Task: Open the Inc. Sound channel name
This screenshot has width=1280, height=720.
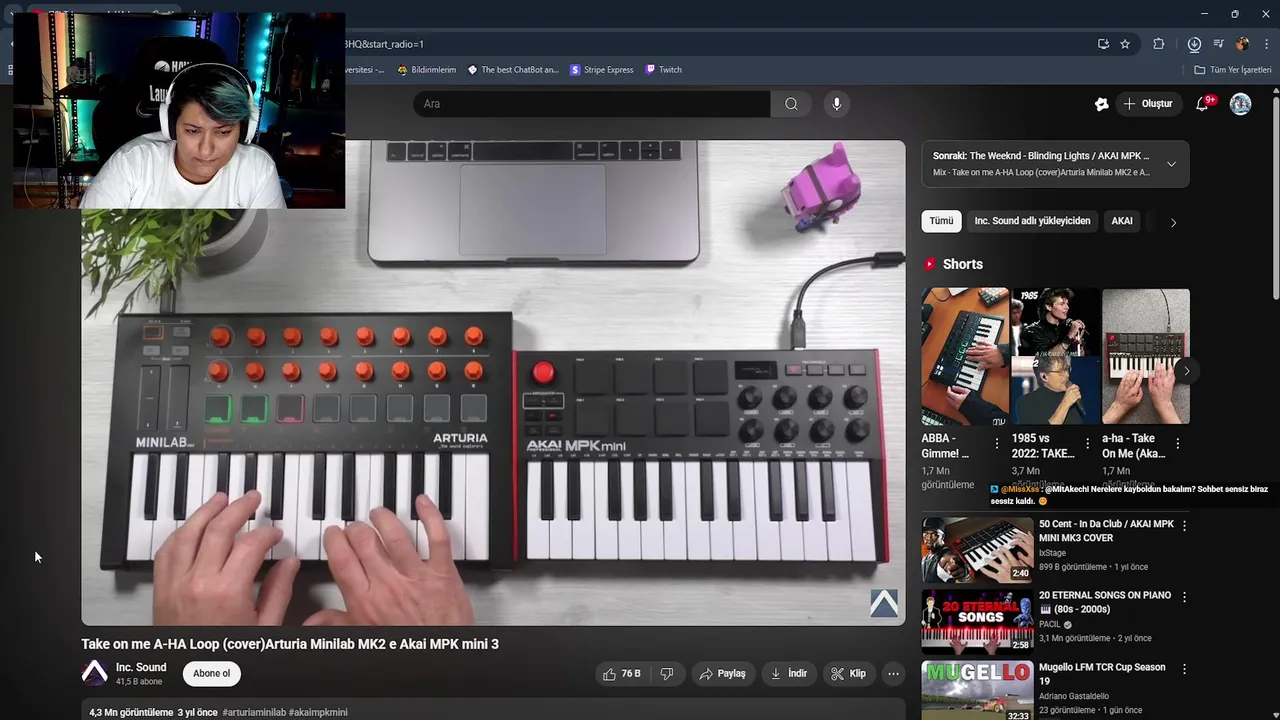Action: pyautogui.click(x=141, y=667)
